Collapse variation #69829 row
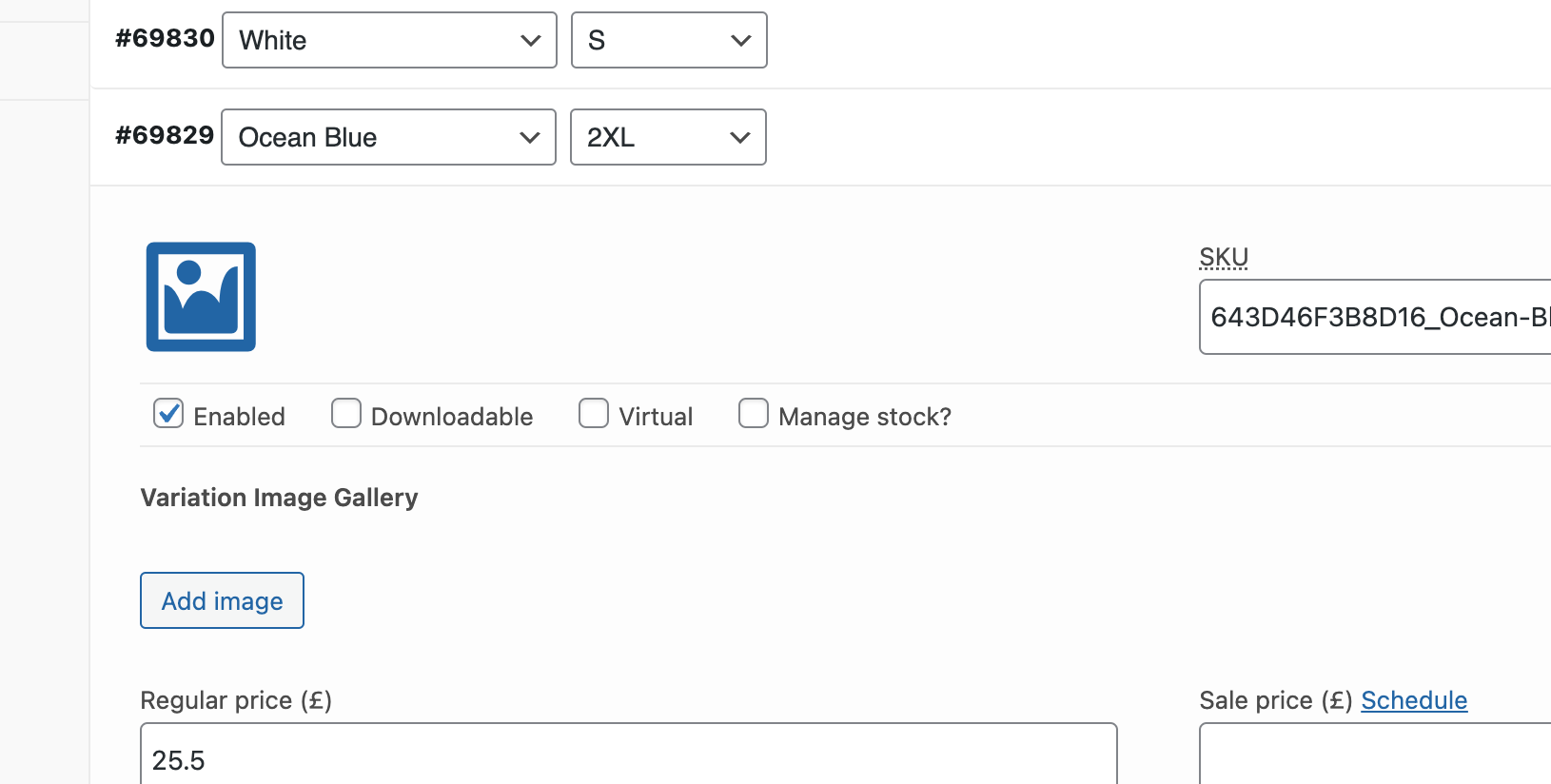This screenshot has width=1551, height=784. pyautogui.click(x=1142, y=137)
